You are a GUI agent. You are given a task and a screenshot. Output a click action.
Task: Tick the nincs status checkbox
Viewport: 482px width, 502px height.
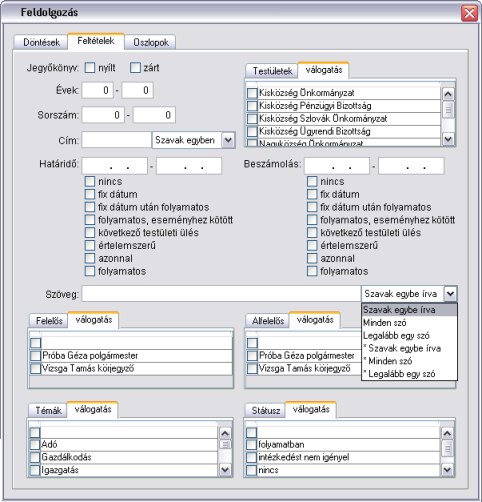(x=251, y=470)
